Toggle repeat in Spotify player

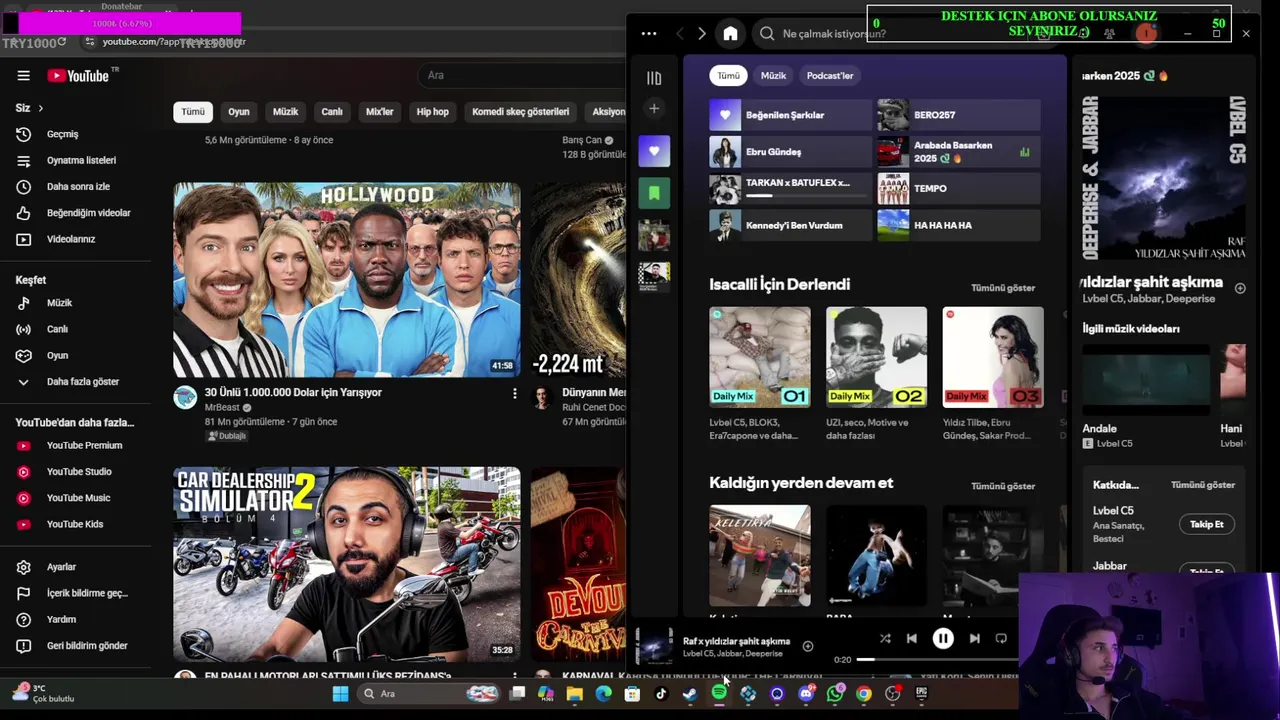1001,638
